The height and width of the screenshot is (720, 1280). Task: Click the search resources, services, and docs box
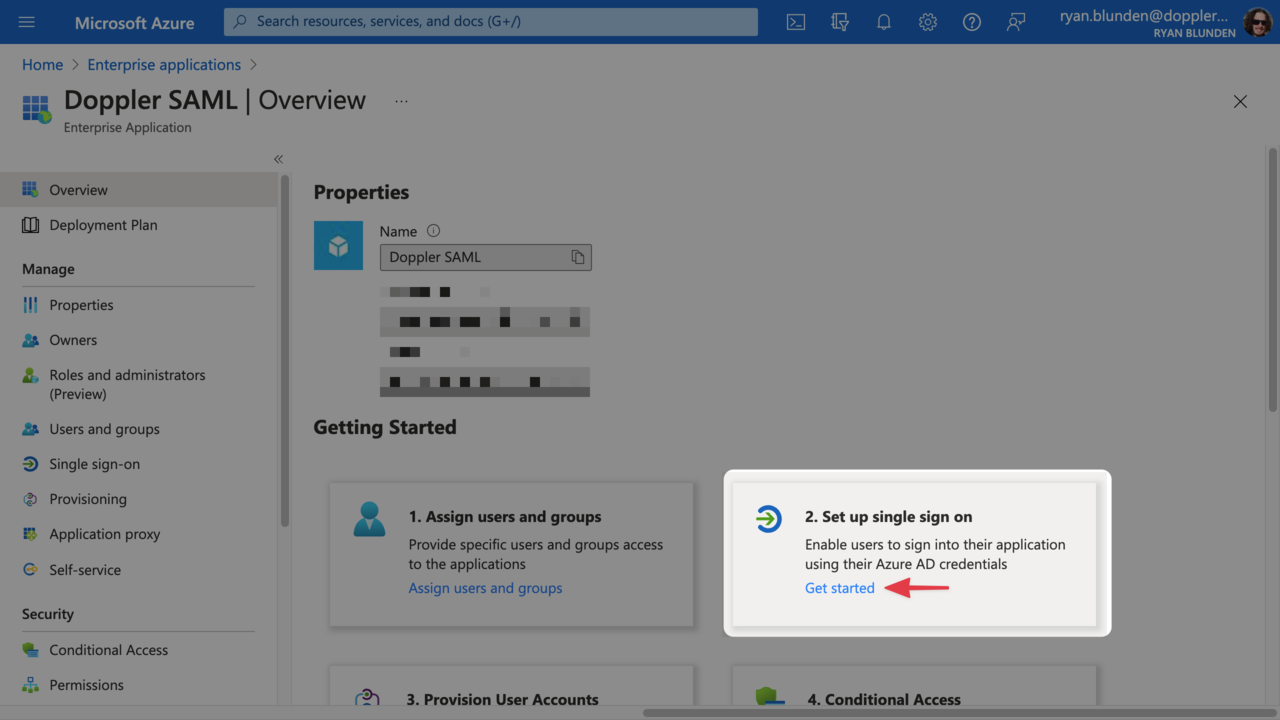[x=491, y=22]
